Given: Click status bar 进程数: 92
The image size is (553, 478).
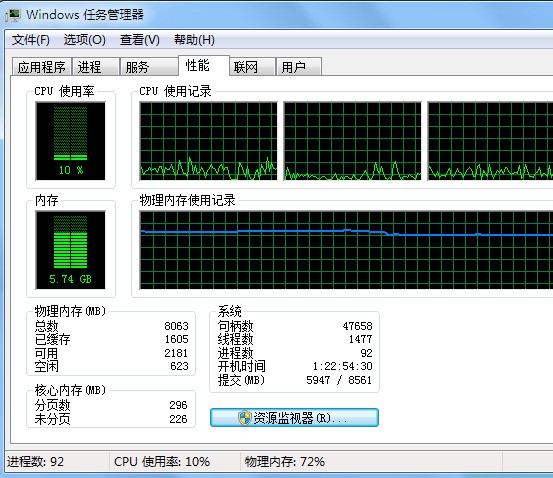Looking at the screenshot, I should point(35,461).
